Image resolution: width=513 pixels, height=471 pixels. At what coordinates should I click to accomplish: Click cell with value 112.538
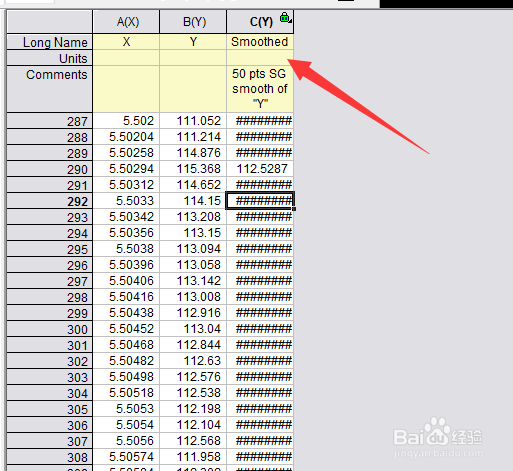pyautogui.click(x=193, y=393)
